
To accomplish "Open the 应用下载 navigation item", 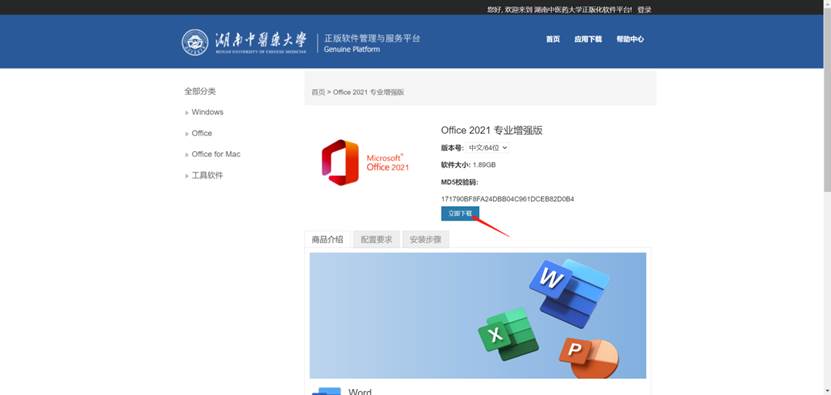I will click(x=588, y=39).
